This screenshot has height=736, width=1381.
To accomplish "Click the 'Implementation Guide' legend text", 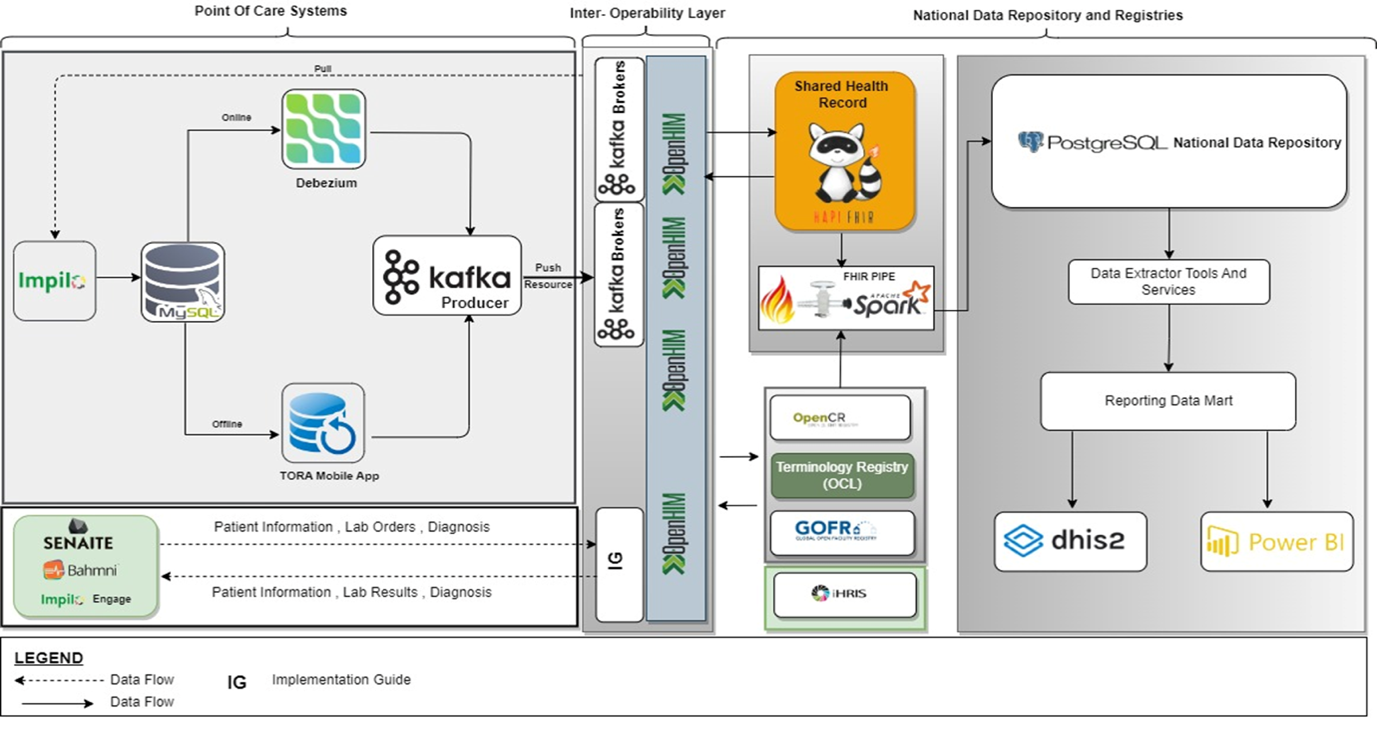I will pos(341,679).
